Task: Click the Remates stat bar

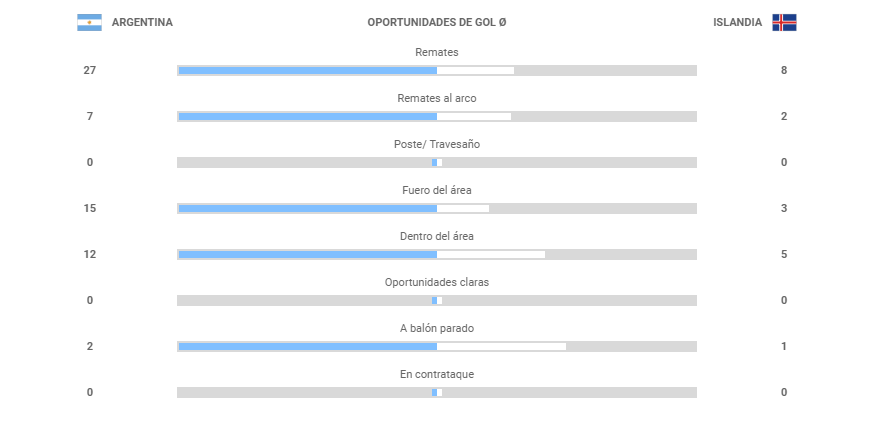Action: [x=436, y=70]
